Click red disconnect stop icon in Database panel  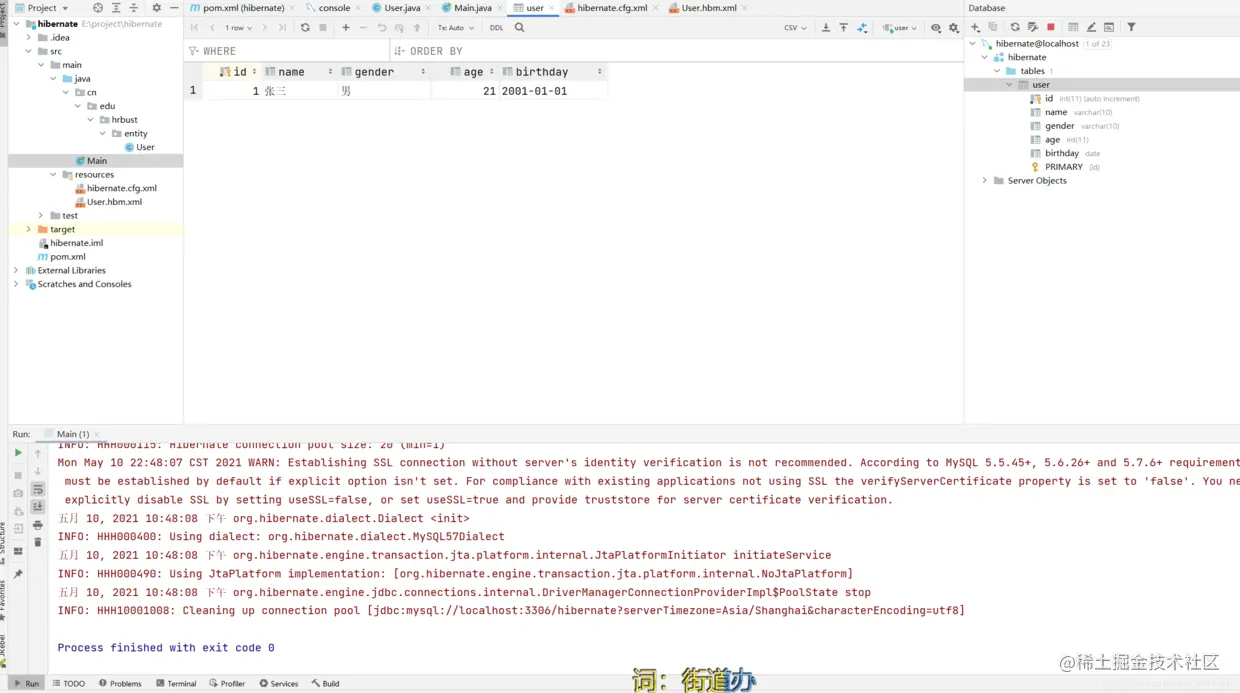tap(1051, 27)
